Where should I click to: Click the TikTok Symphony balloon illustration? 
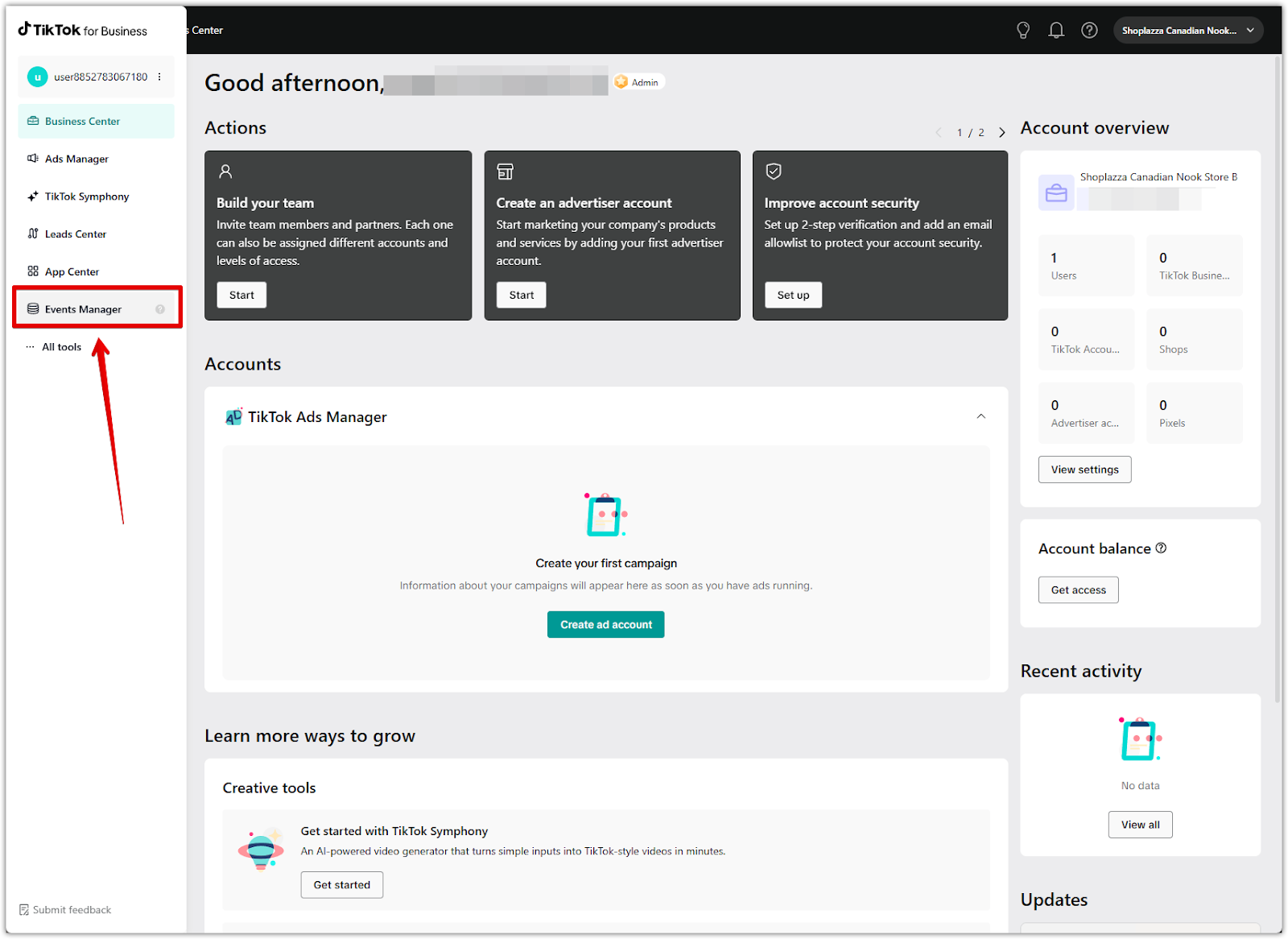coord(261,850)
